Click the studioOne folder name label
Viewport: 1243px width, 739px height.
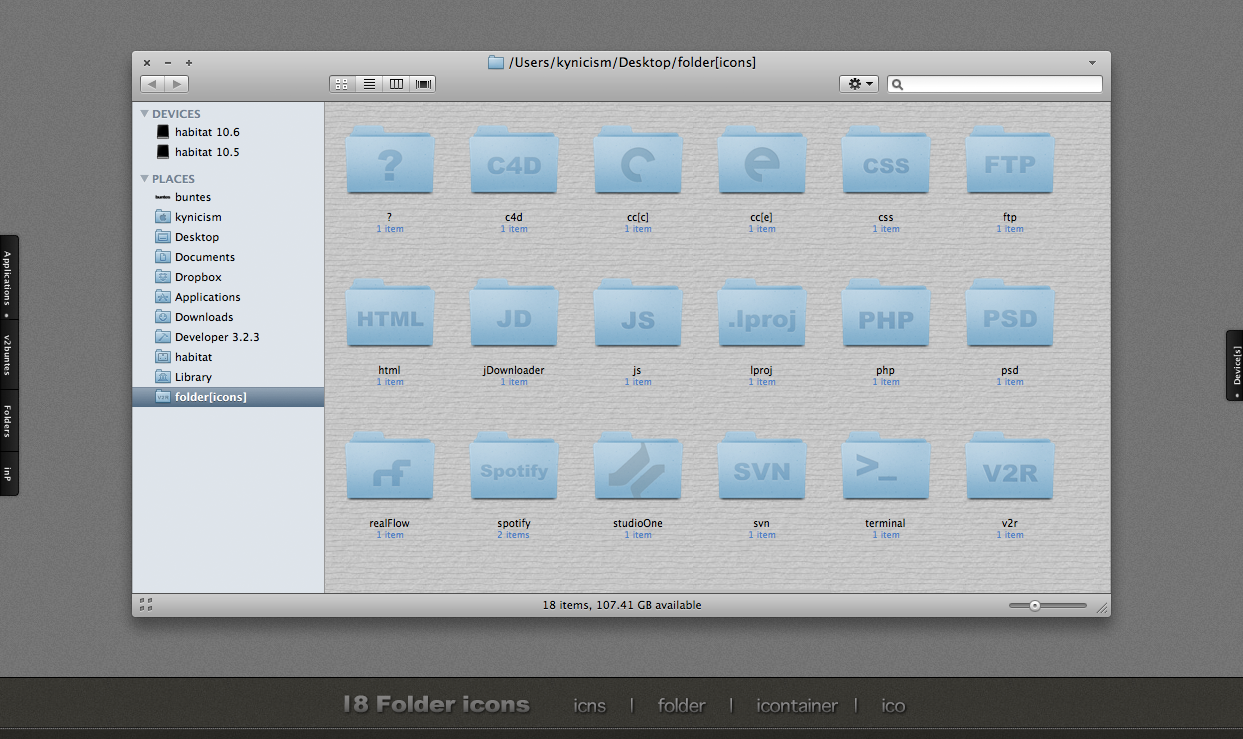click(x=638, y=523)
